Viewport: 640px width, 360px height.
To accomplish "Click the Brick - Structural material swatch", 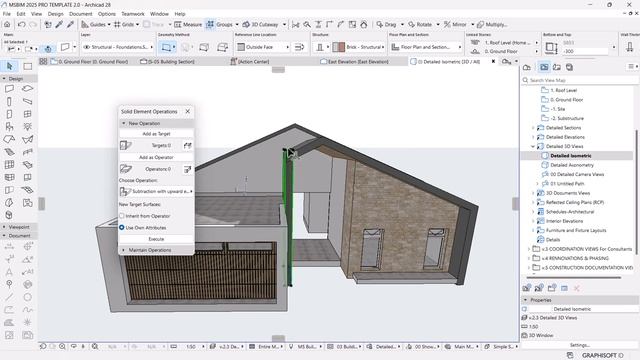I will pos(338,47).
